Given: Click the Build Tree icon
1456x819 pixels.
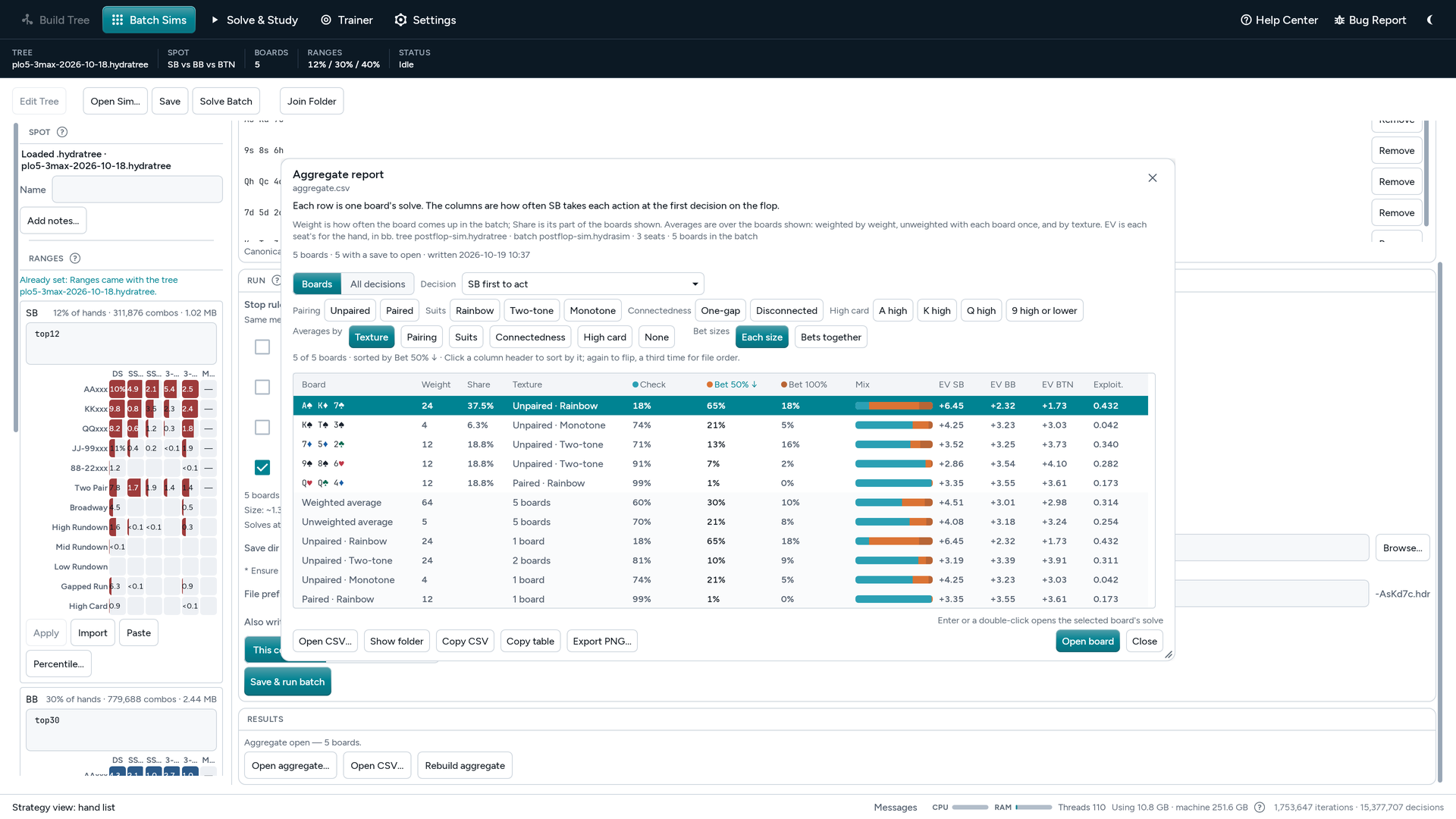Looking at the screenshot, I should 27,20.
